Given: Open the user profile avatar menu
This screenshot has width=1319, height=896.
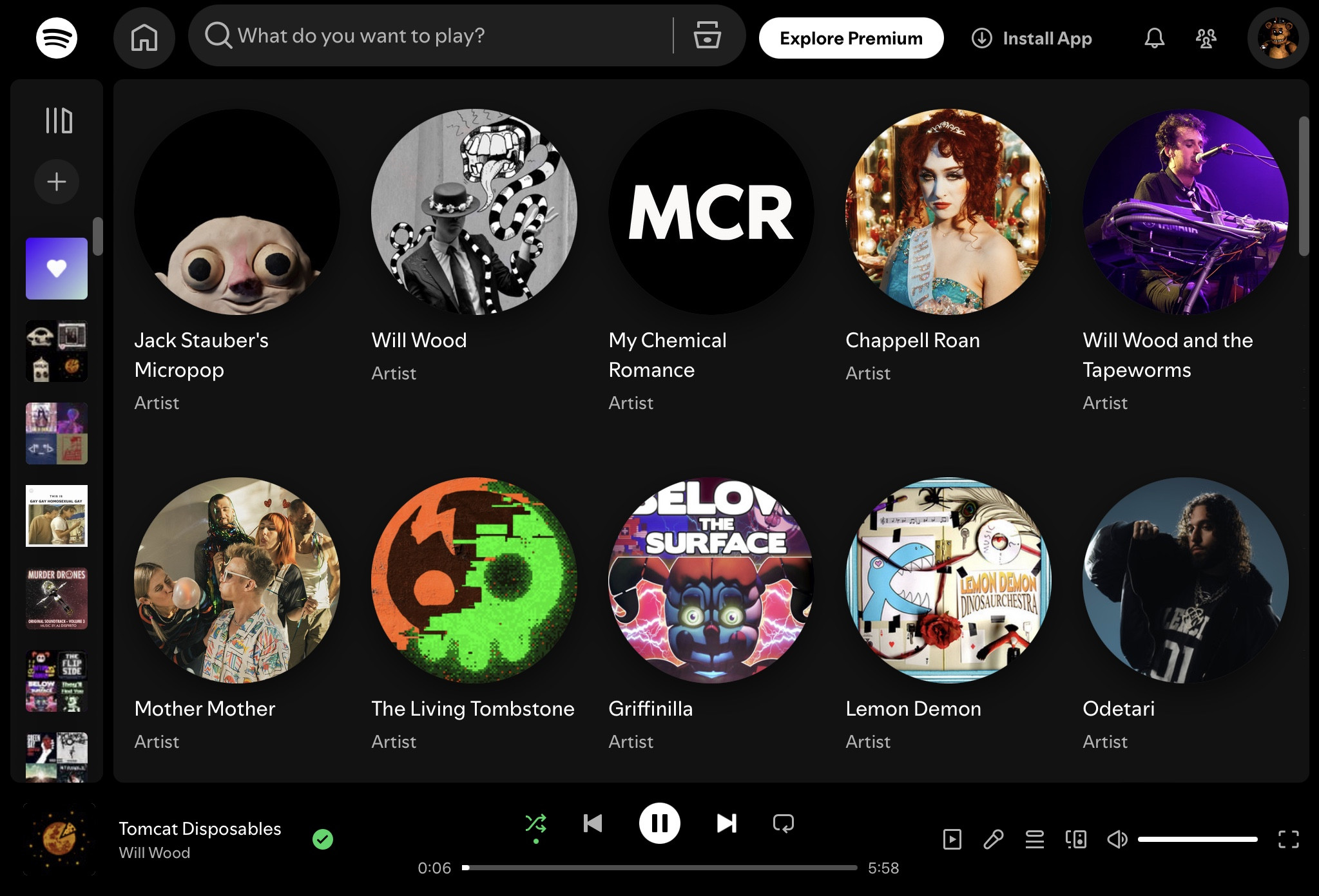Looking at the screenshot, I should [x=1278, y=38].
